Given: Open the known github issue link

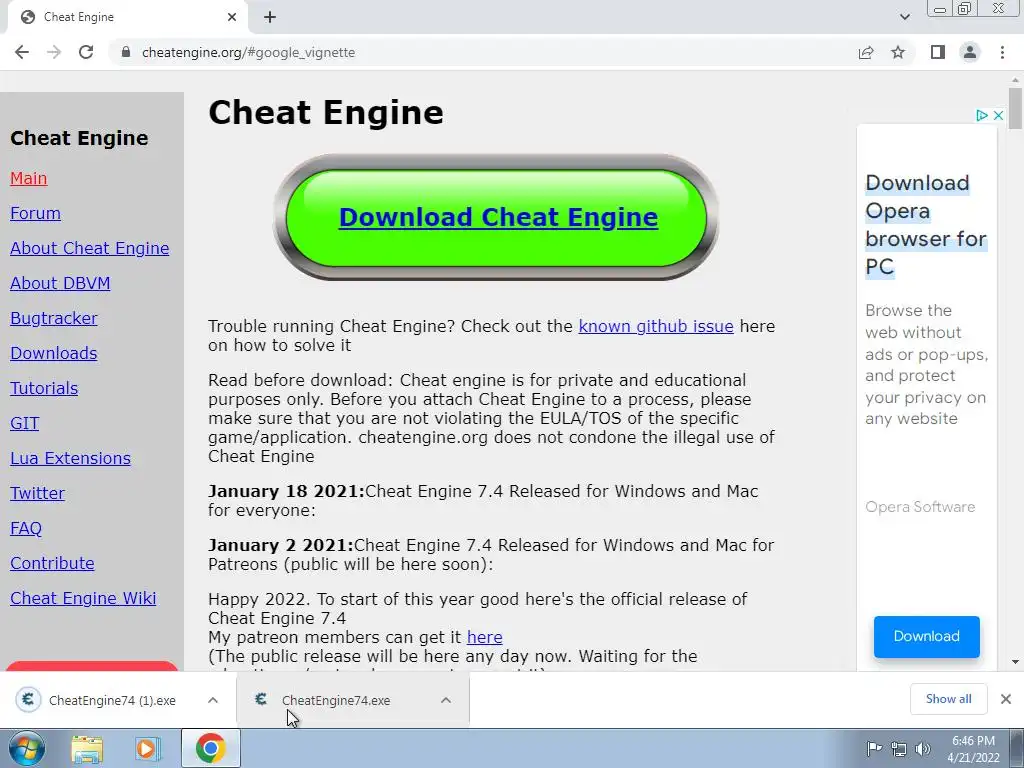Looking at the screenshot, I should click(x=656, y=326).
